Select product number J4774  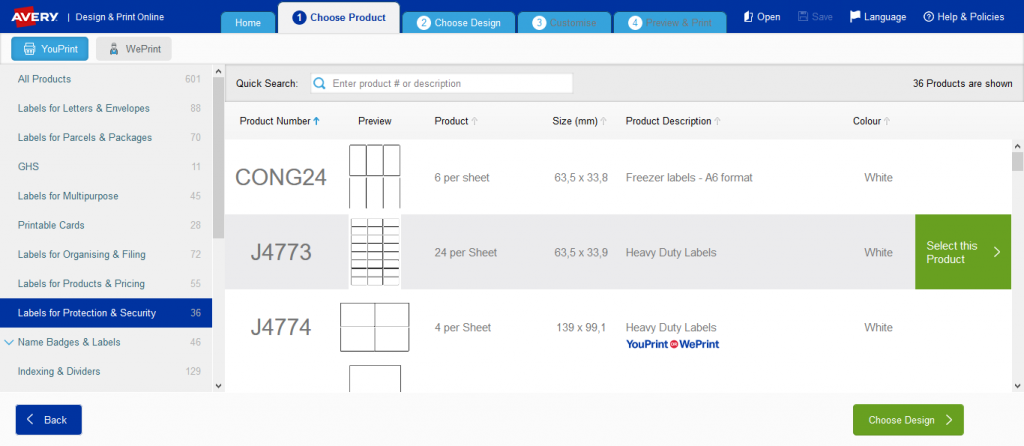(281, 327)
